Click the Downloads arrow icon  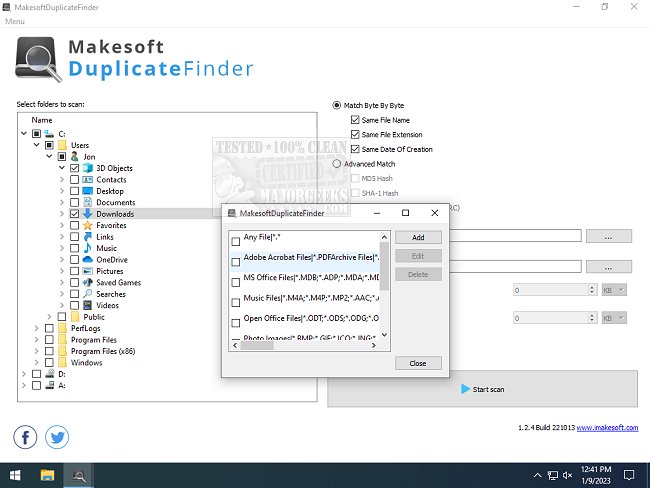(x=87, y=214)
